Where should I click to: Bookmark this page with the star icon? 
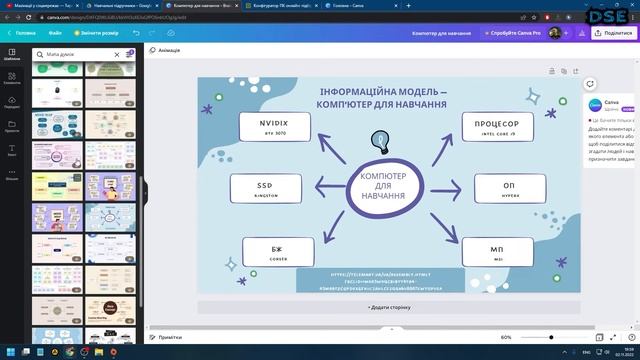pyautogui.click(x=533, y=18)
